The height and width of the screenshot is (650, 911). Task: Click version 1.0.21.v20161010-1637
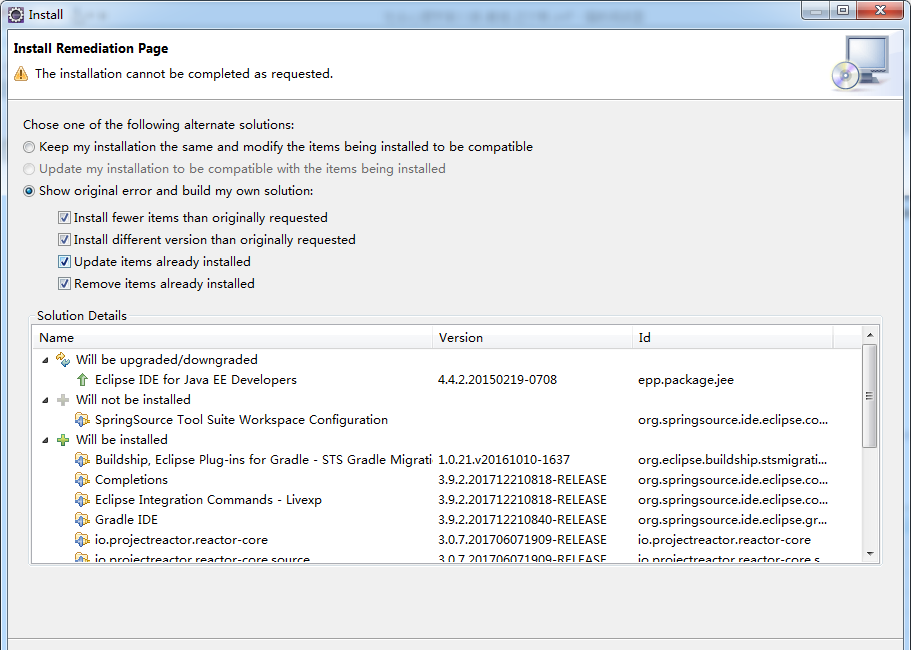[x=504, y=460]
